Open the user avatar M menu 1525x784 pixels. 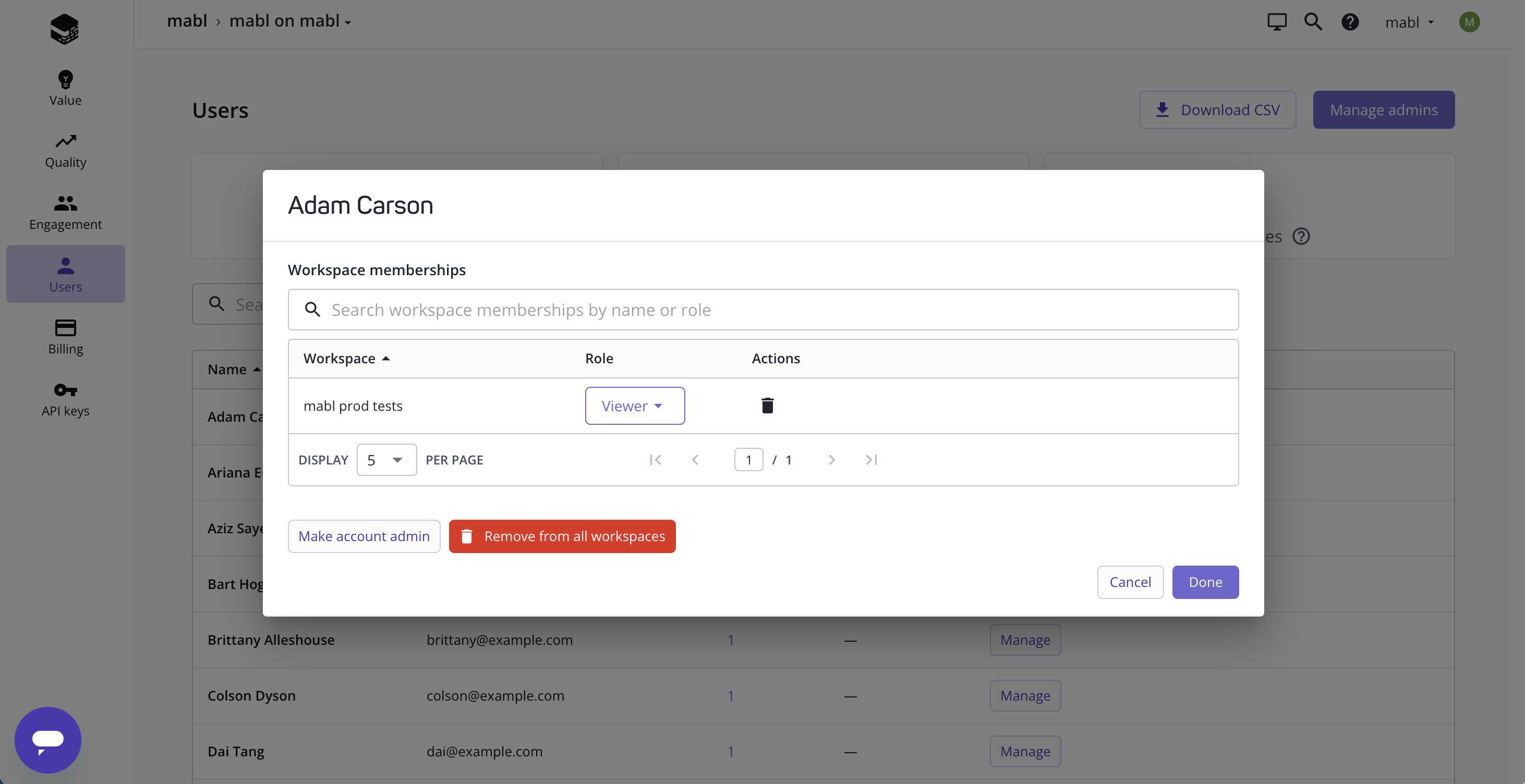1469,22
